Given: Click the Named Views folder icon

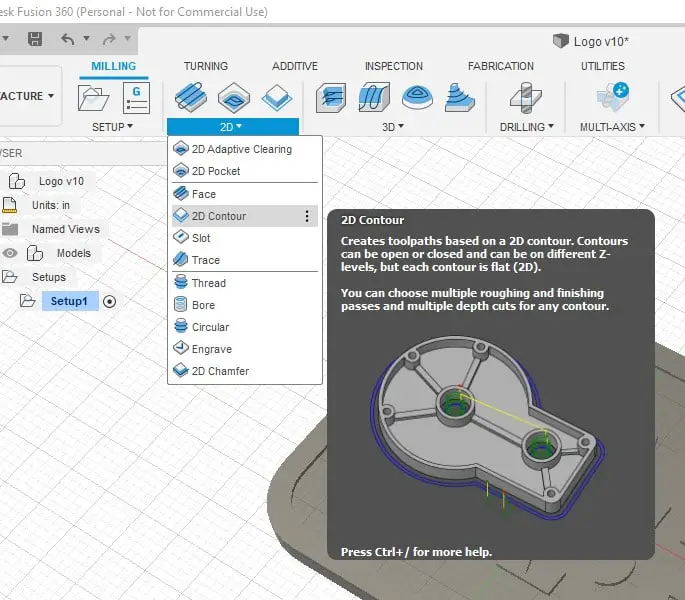Looking at the screenshot, I should pyautogui.click(x=10, y=229).
